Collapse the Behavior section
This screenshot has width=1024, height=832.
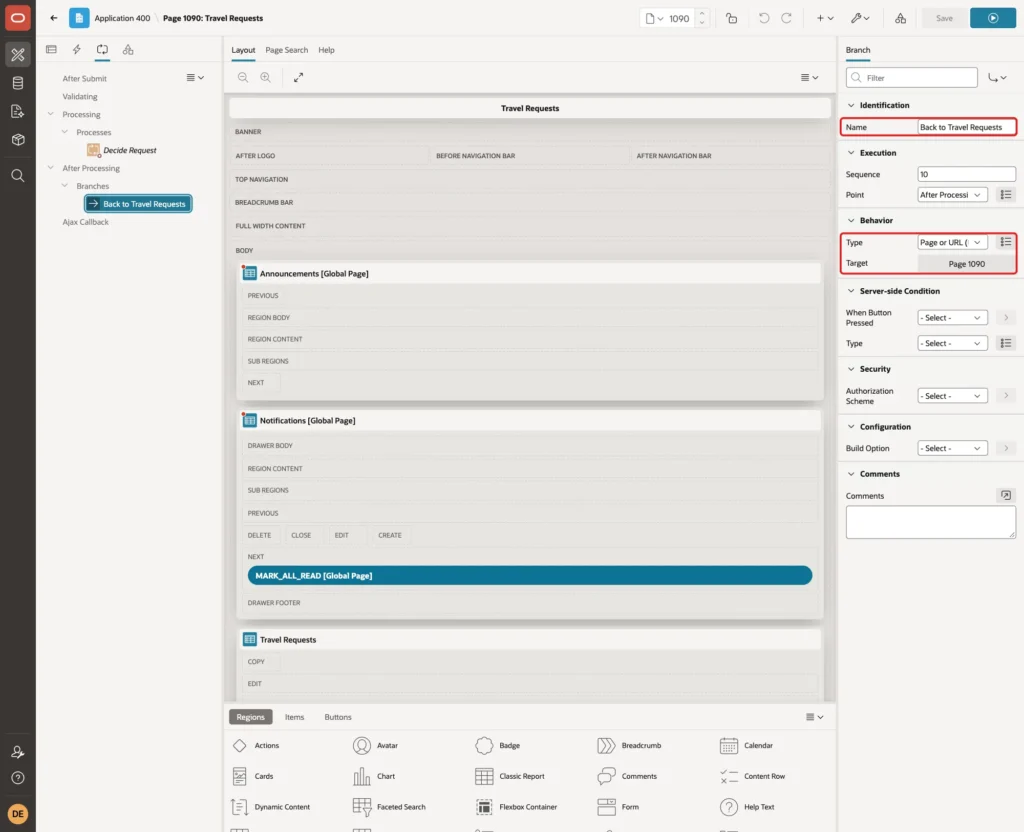850,221
